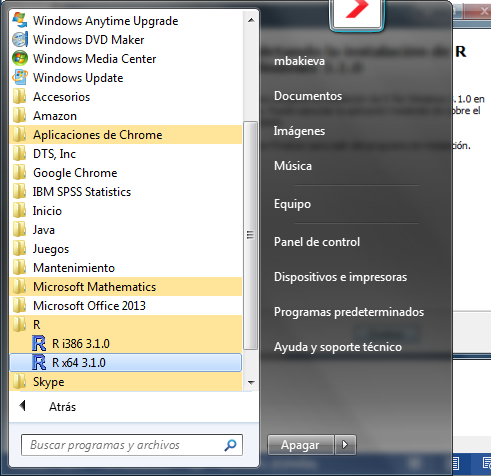Click the magnifier search icon
Image resolution: width=491 pixels, height=476 pixels.
[x=230, y=445]
